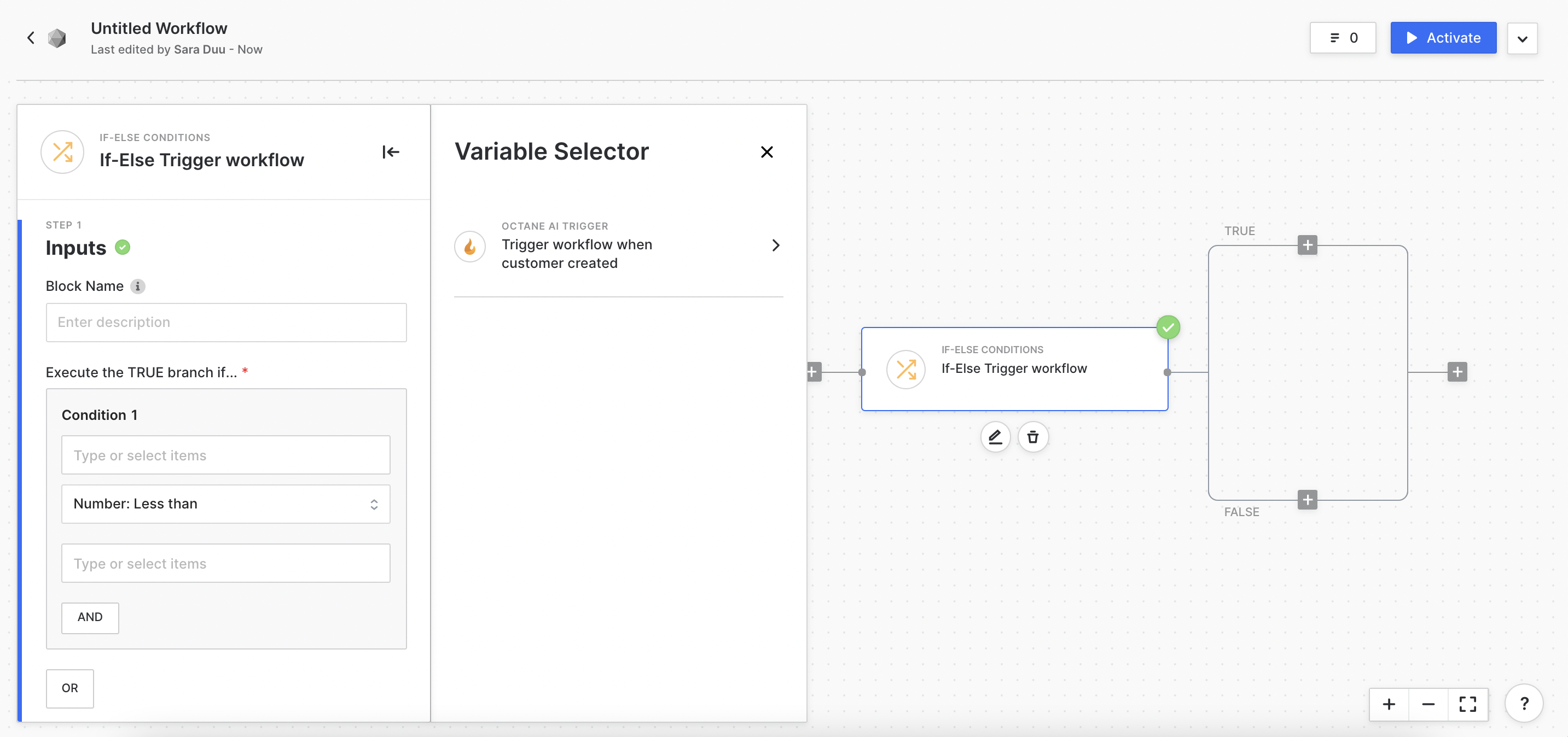This screenshot has height=737, width=1568.
Task: Fit workflow to screen with fullscreen icon
Action: click(x=1467, y=704)
